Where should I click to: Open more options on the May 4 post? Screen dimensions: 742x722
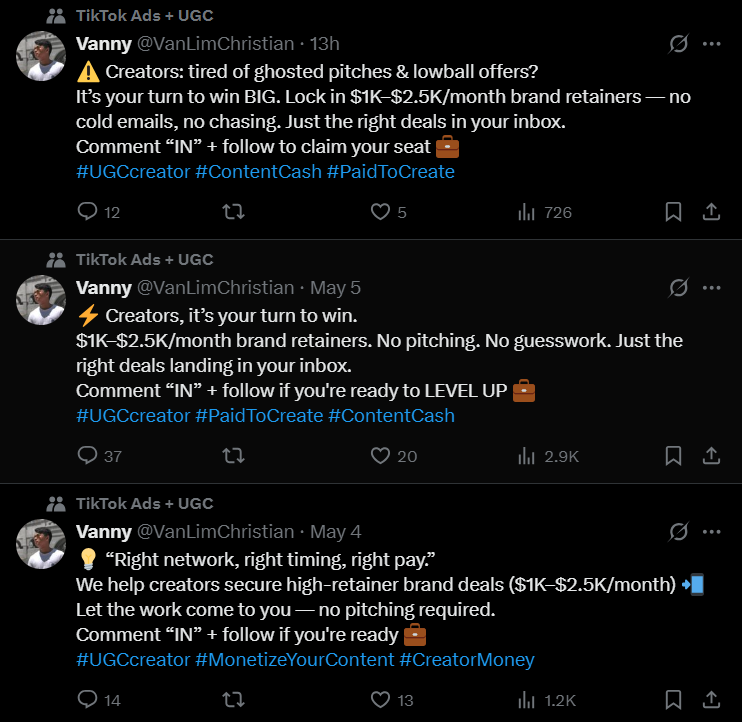point(711,532)
